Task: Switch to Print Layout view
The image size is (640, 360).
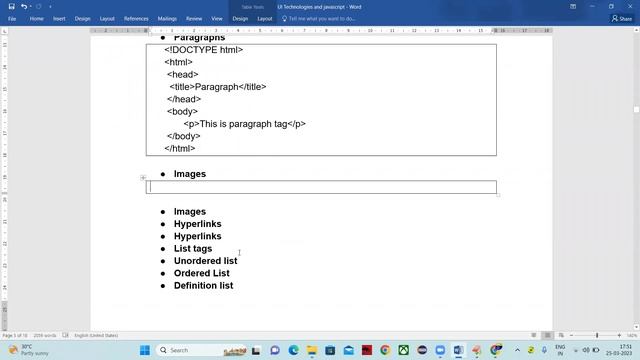Action: pyautogui.click(x=547, y=336)
